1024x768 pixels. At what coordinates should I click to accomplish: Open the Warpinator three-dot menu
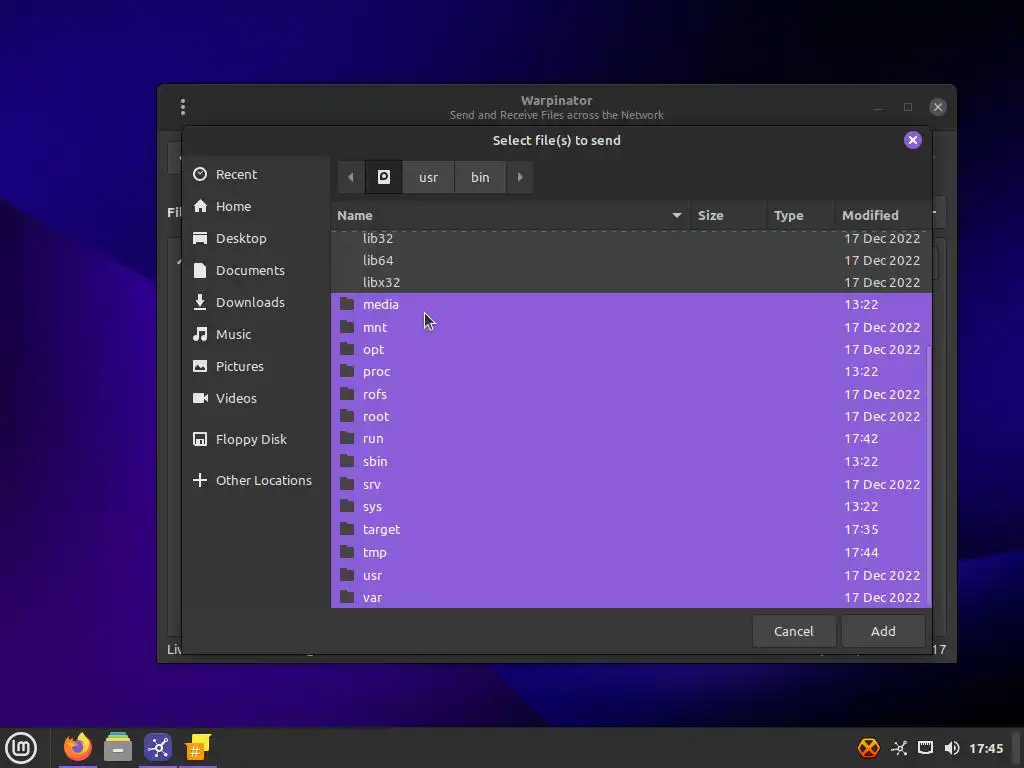[x=183, y=106]
